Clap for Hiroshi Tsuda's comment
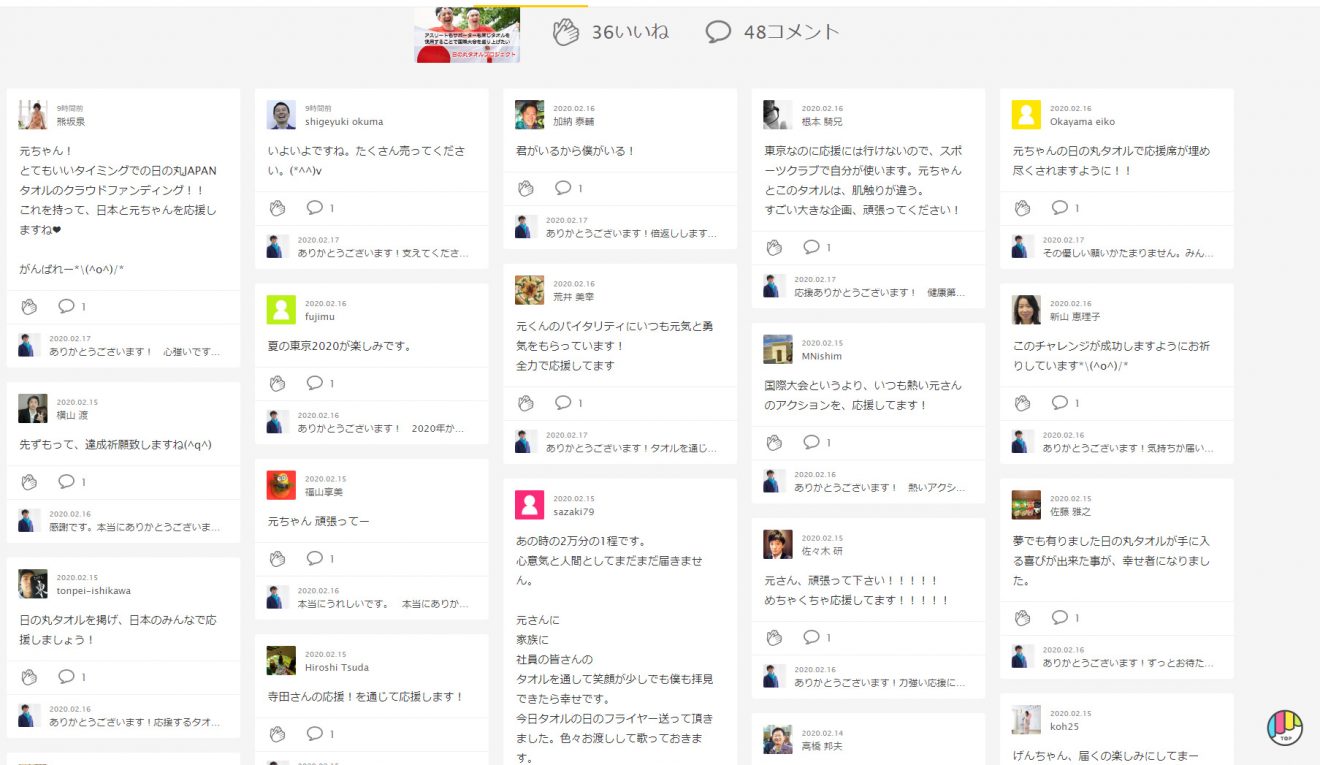The height and width of the screenshot is (765, 1320). [278, 733]
